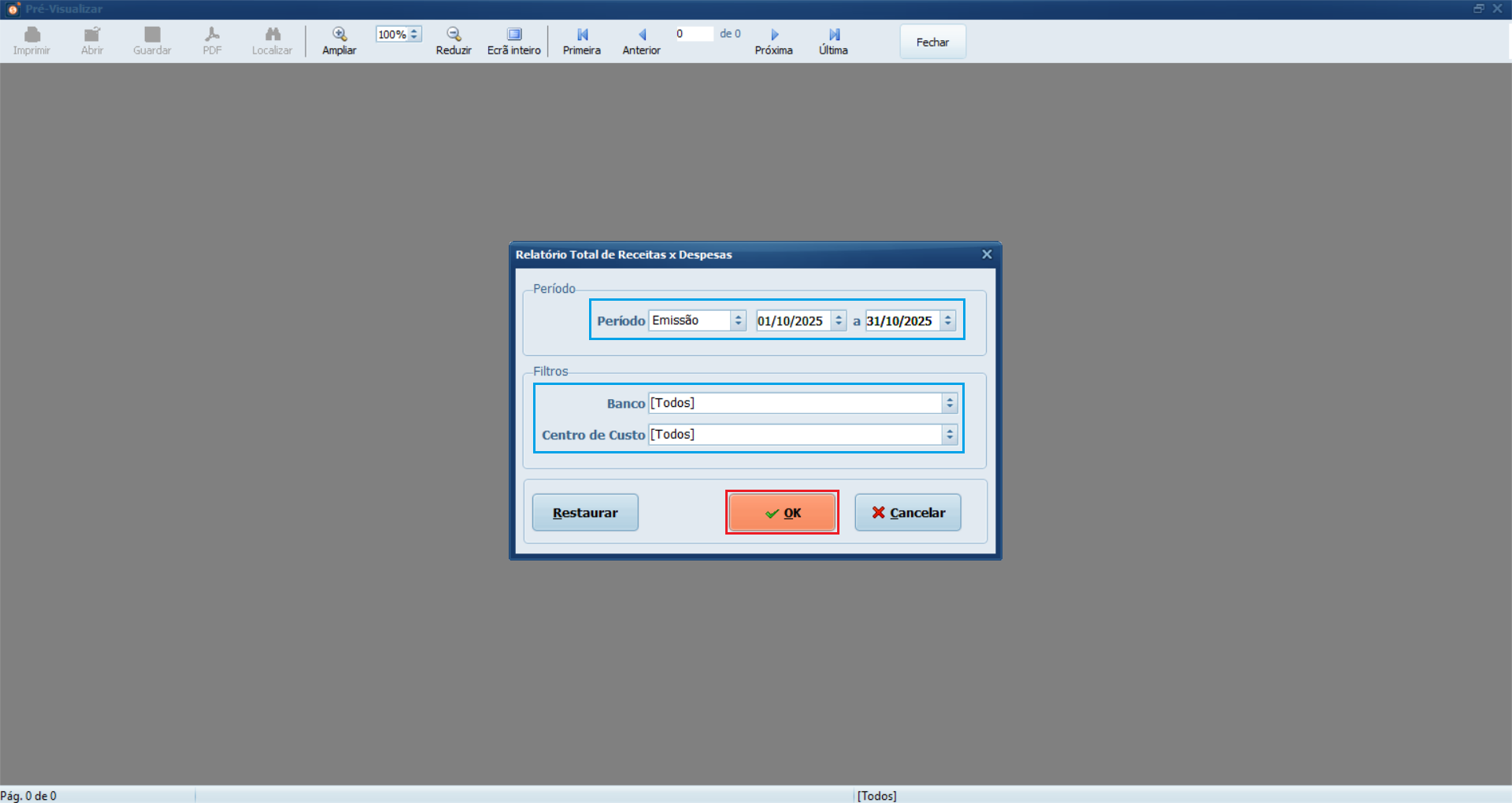Click the Ampliar zoom-in icon

click(339, 35)
